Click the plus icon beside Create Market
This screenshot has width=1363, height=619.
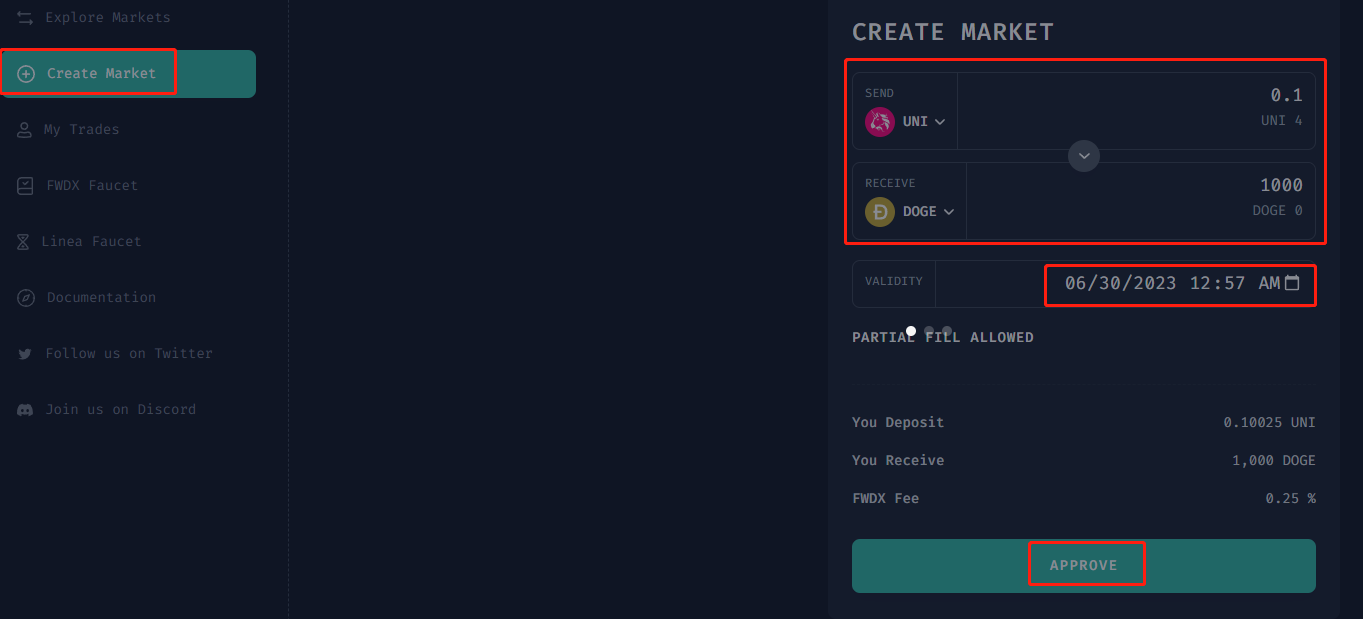click(27, 74)
